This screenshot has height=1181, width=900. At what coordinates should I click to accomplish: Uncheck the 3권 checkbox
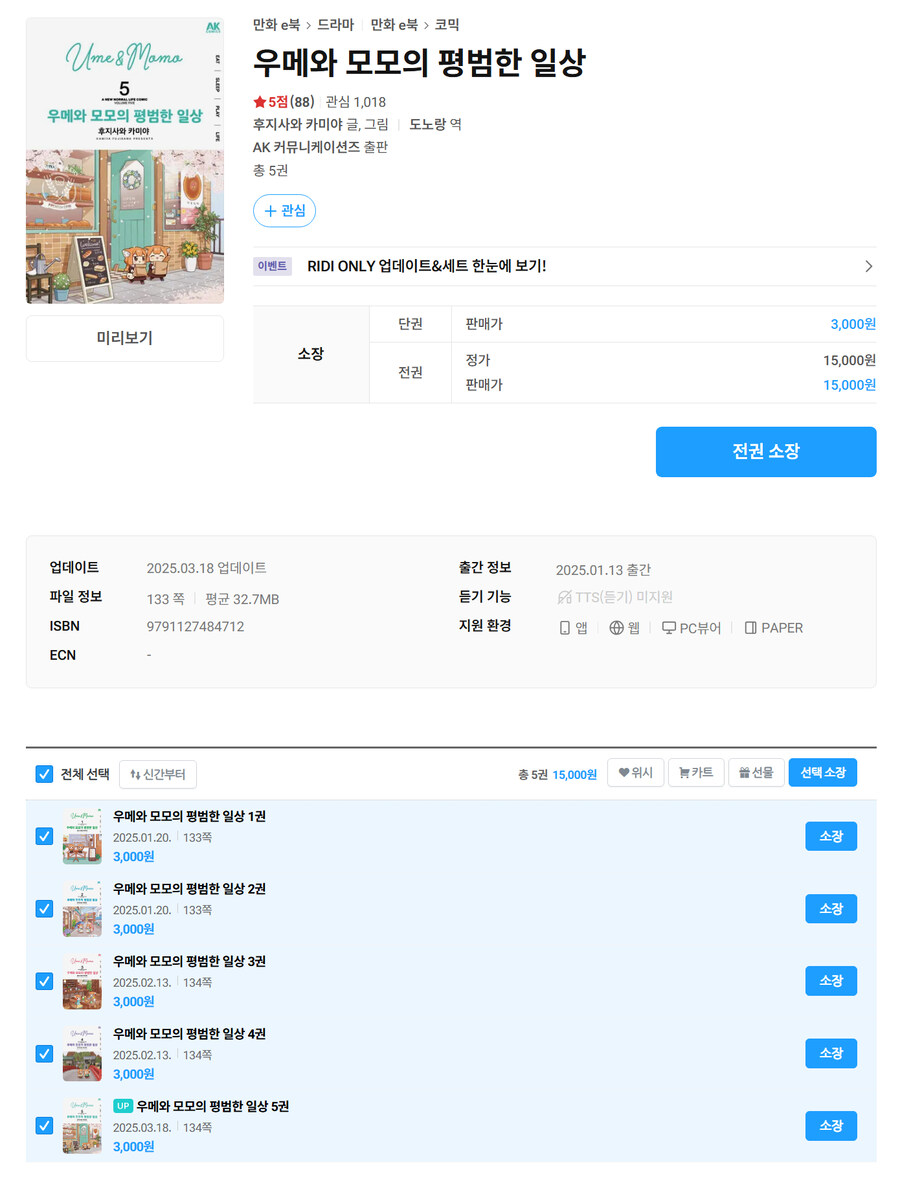44,981
